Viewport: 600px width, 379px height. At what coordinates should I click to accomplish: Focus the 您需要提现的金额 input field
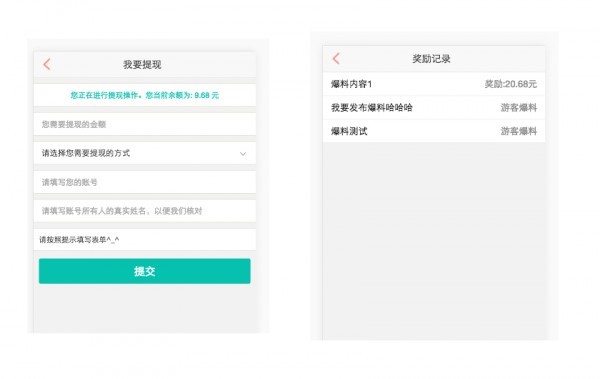(x=145, y=124)
